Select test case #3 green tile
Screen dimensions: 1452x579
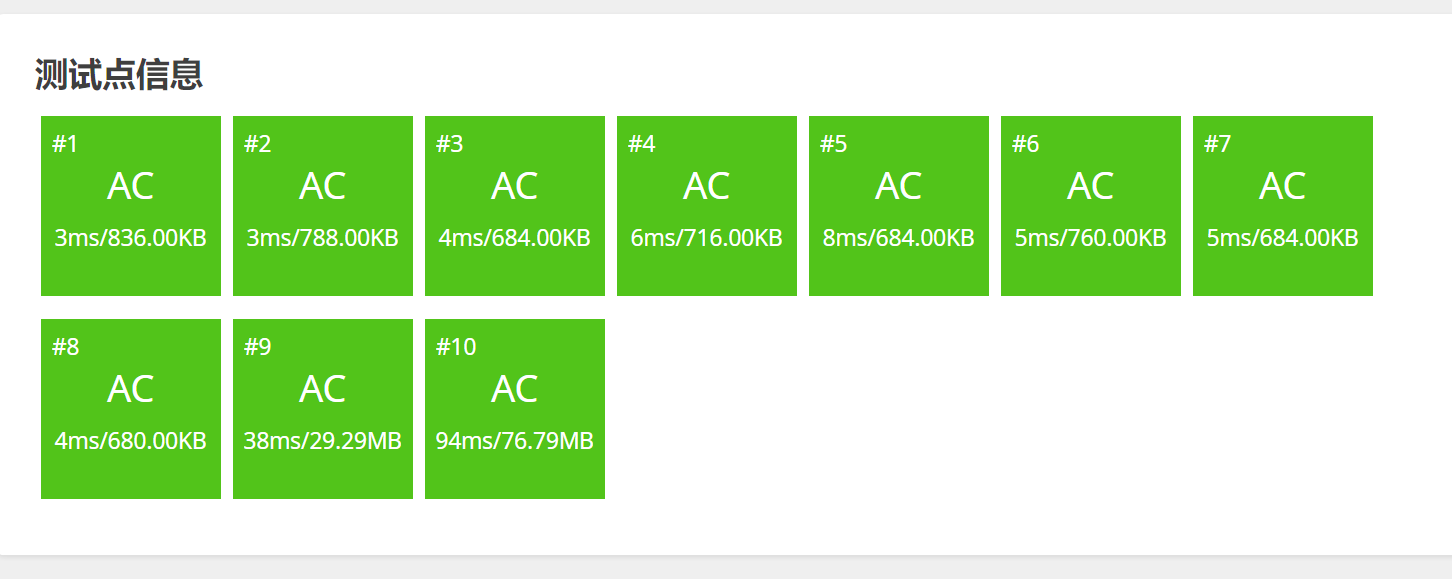515,206
